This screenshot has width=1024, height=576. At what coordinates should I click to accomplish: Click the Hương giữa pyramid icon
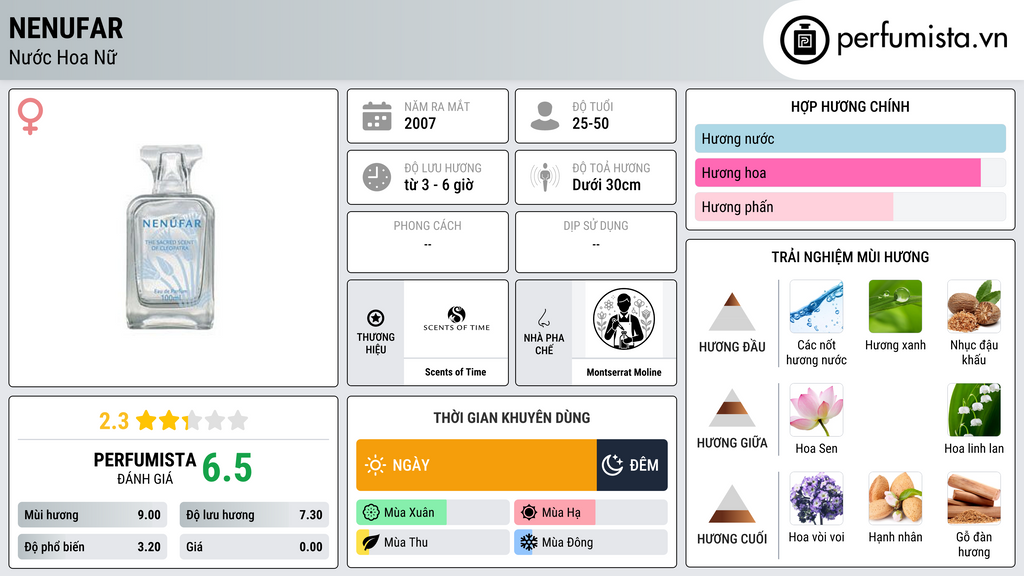[732, 408]
